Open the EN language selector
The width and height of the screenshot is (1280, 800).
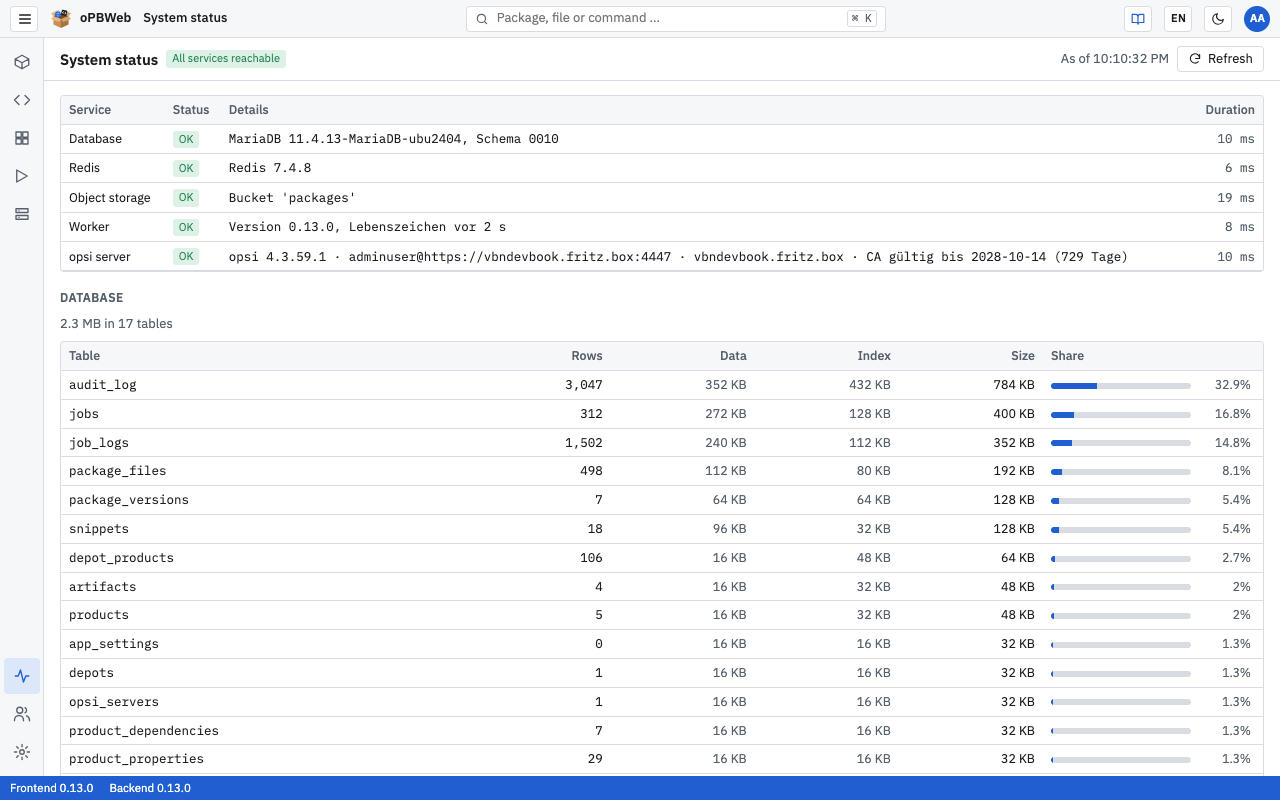click(x=1179, y=18)
